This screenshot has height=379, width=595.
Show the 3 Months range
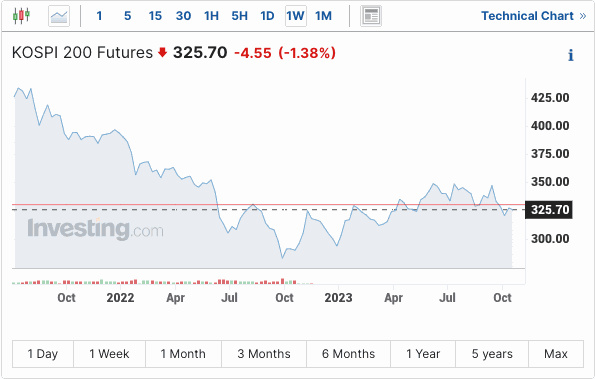(264, 354)
